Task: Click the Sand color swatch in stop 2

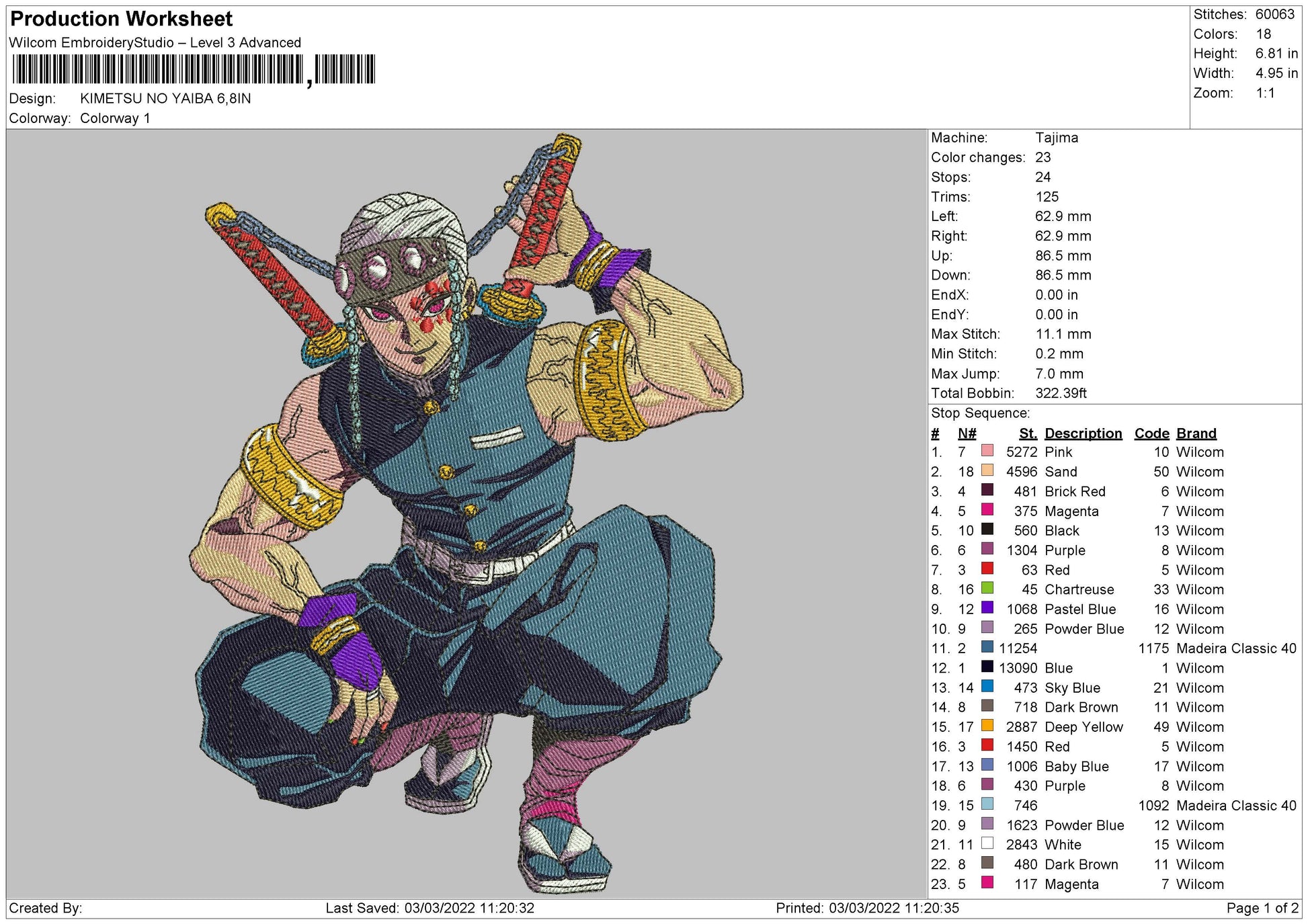Action: pos(987,470)
